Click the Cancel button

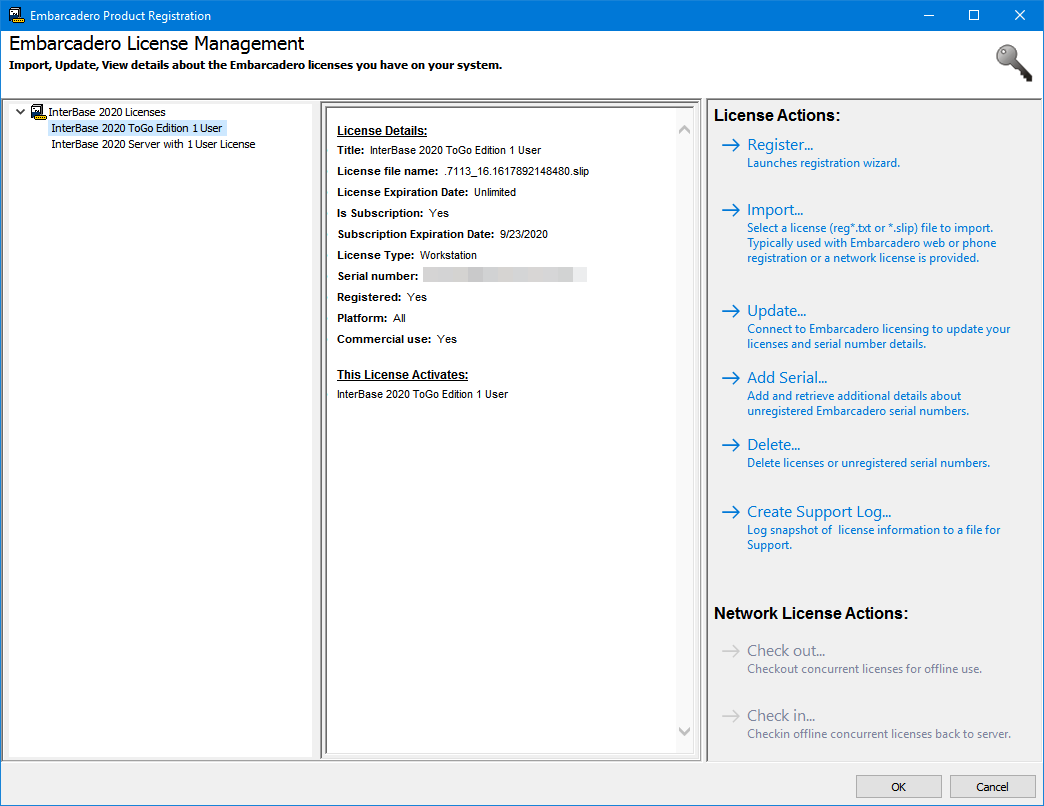click(992, 787)
